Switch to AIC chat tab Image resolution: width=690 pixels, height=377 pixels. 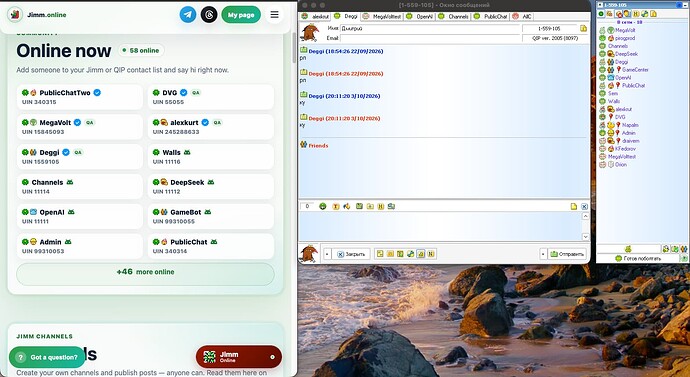pos(522,16)
